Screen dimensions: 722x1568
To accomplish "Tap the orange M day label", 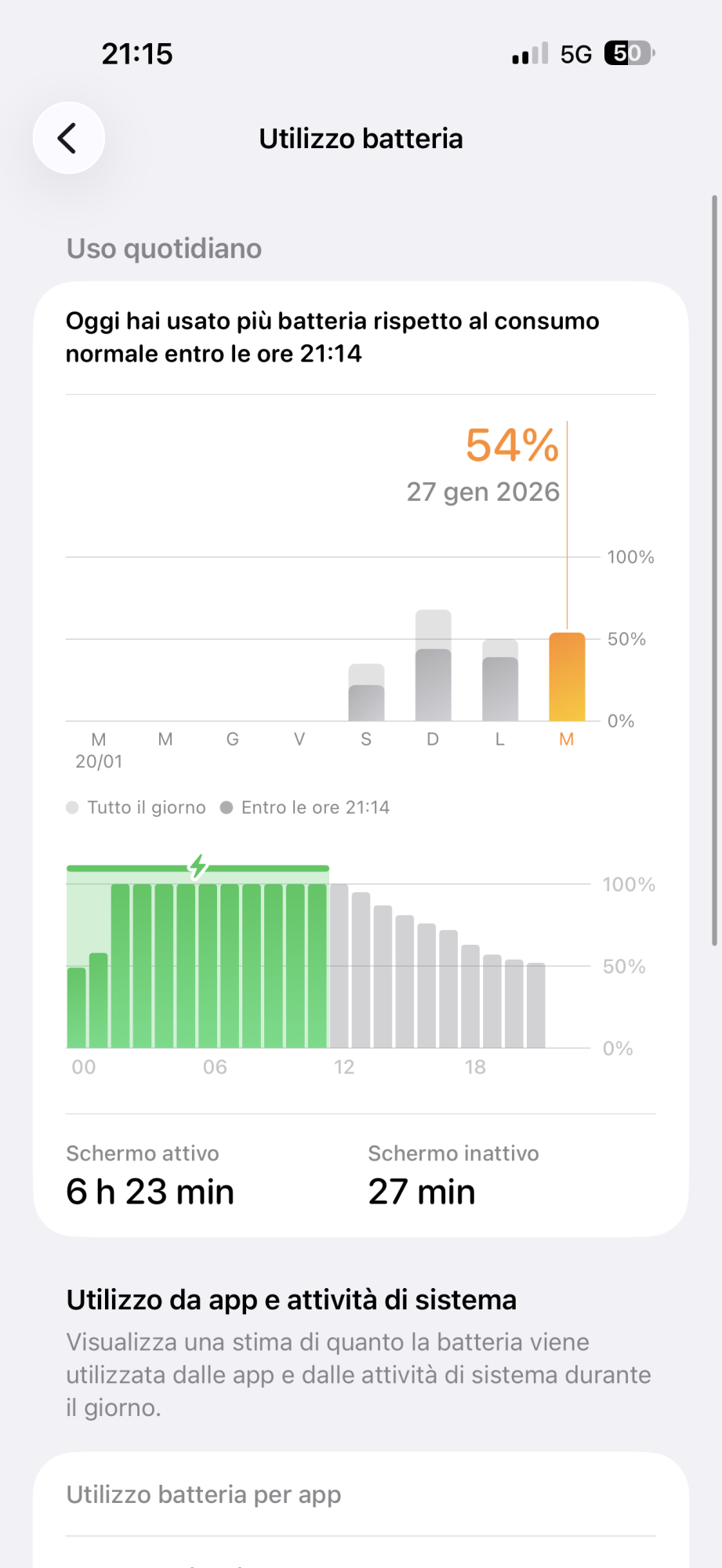I will point(567,739).
